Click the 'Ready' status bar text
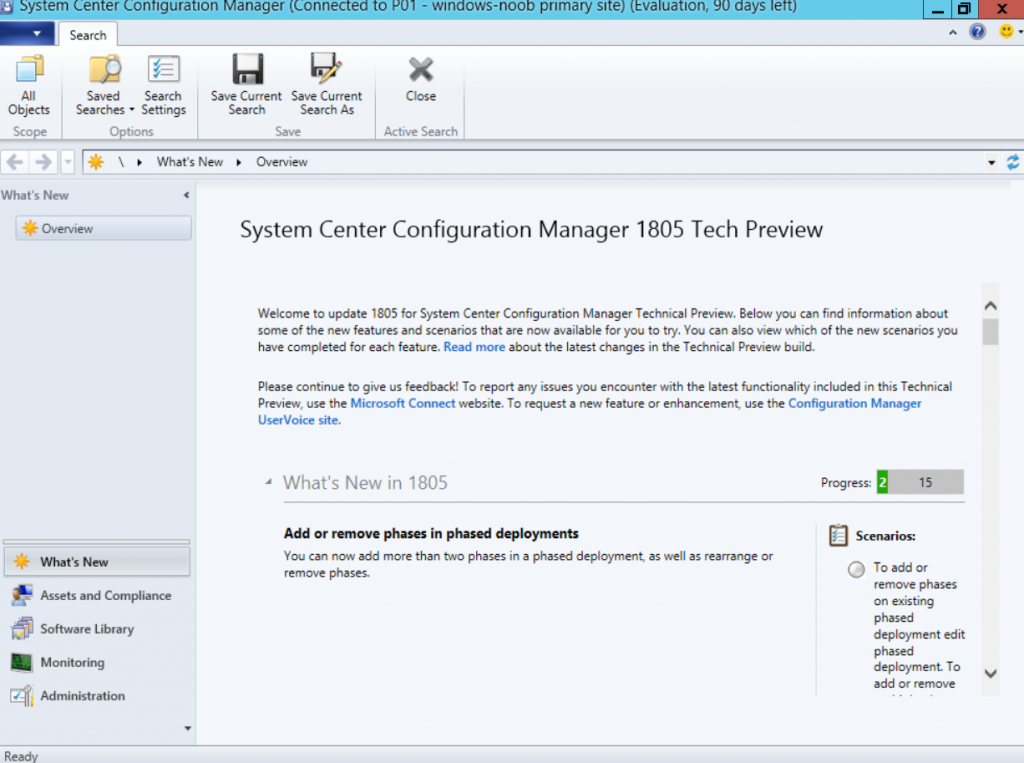The height and width of the screenshot is (763, 1024). point(21,756)
